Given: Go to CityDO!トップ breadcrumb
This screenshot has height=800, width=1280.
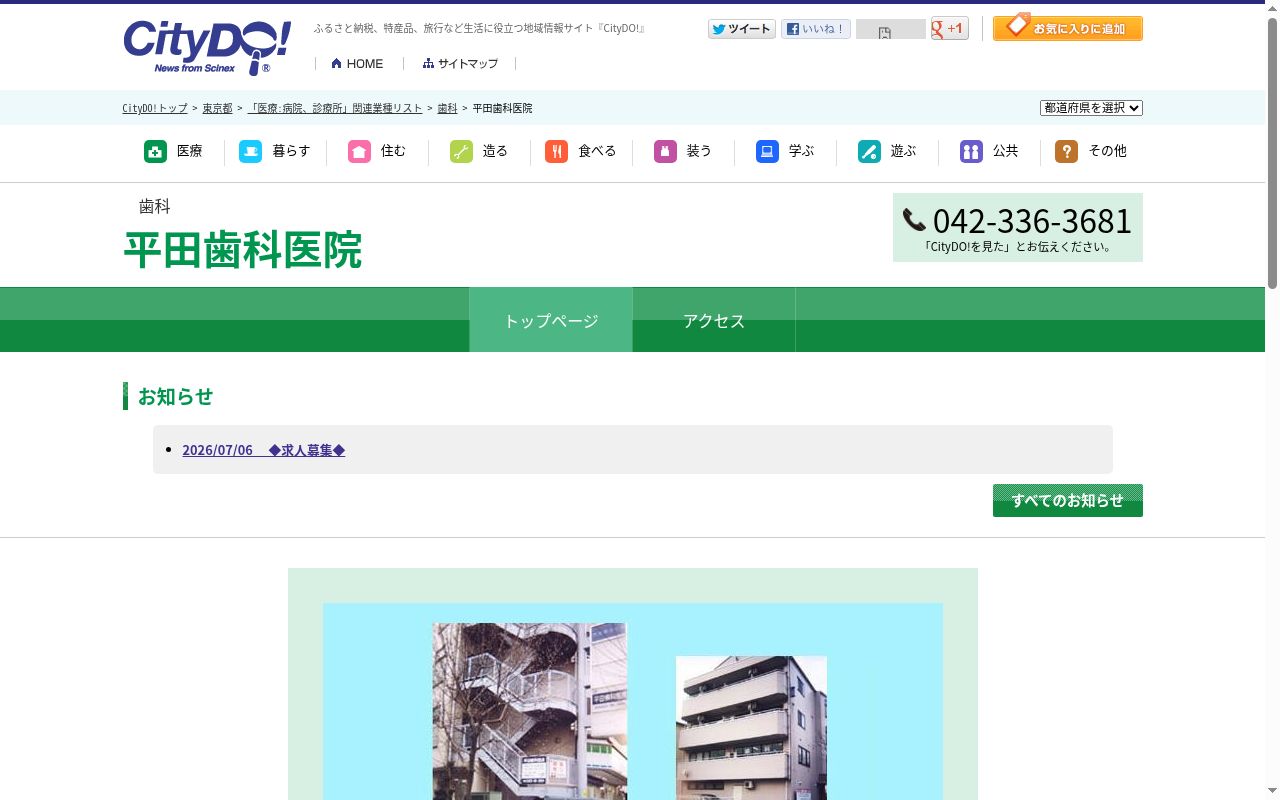Looking at the screenshot, I should tap(155, 108).
